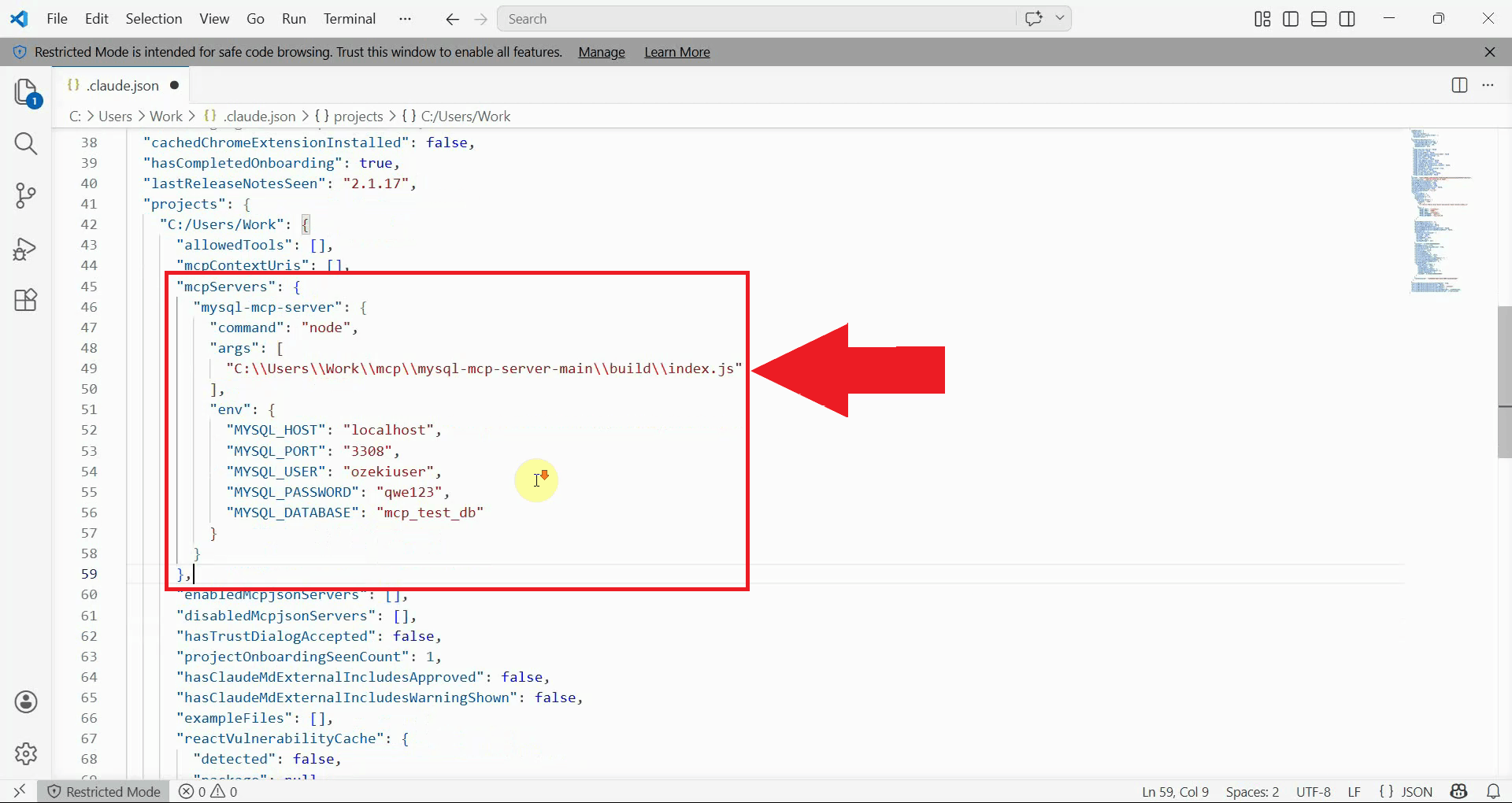Change end of line via LF
The image size is (1512, 803).
pos(1354,792)
